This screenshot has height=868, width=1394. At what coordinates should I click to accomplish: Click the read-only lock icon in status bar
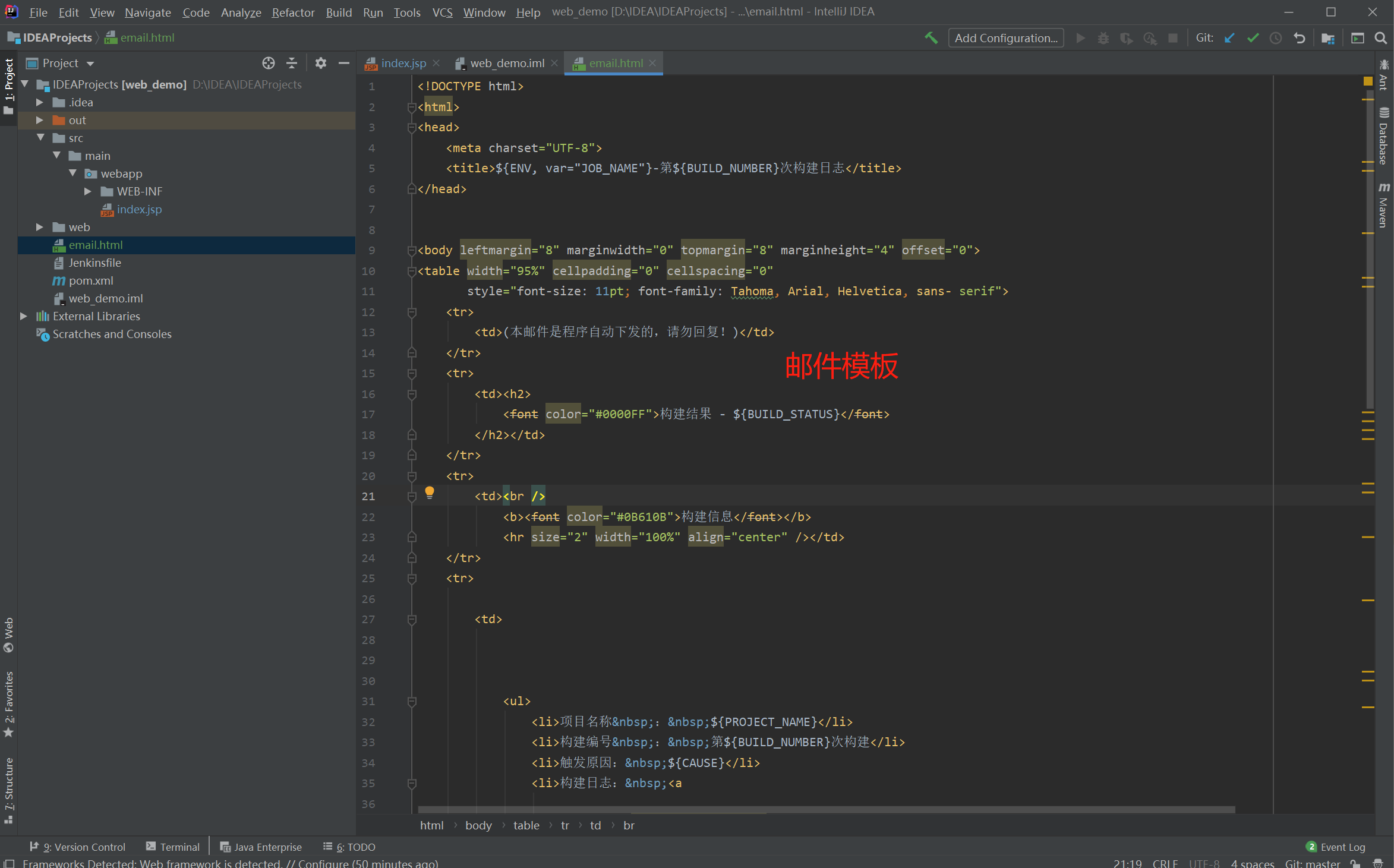coord(1355,863)
